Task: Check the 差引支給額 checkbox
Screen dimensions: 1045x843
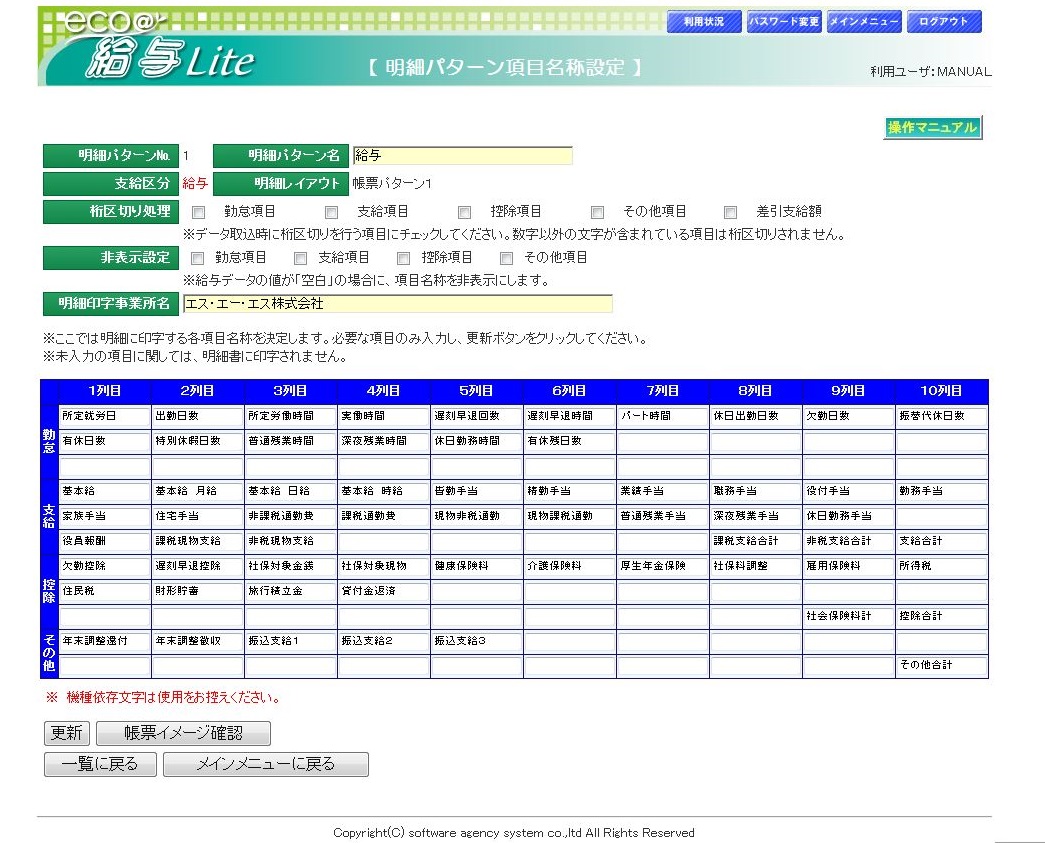Action: [x=731, y=212]
